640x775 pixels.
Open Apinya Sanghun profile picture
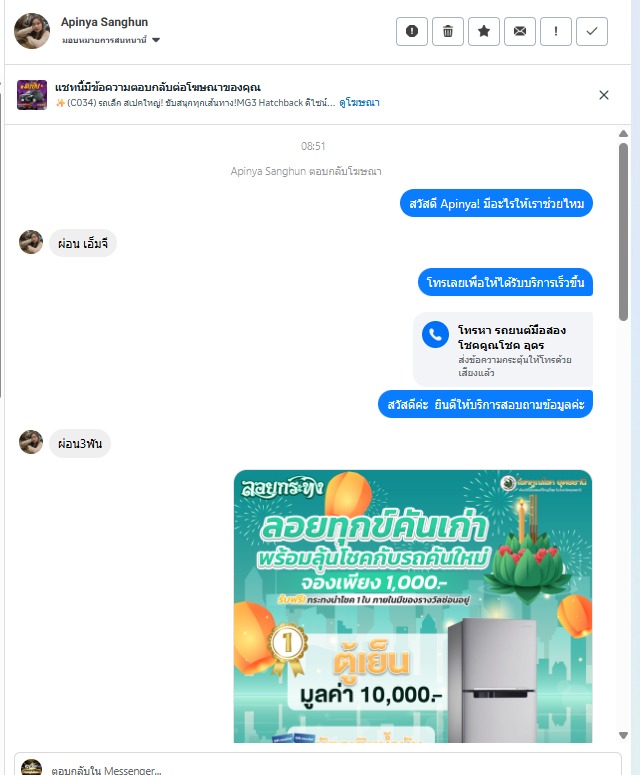(32, 31)
